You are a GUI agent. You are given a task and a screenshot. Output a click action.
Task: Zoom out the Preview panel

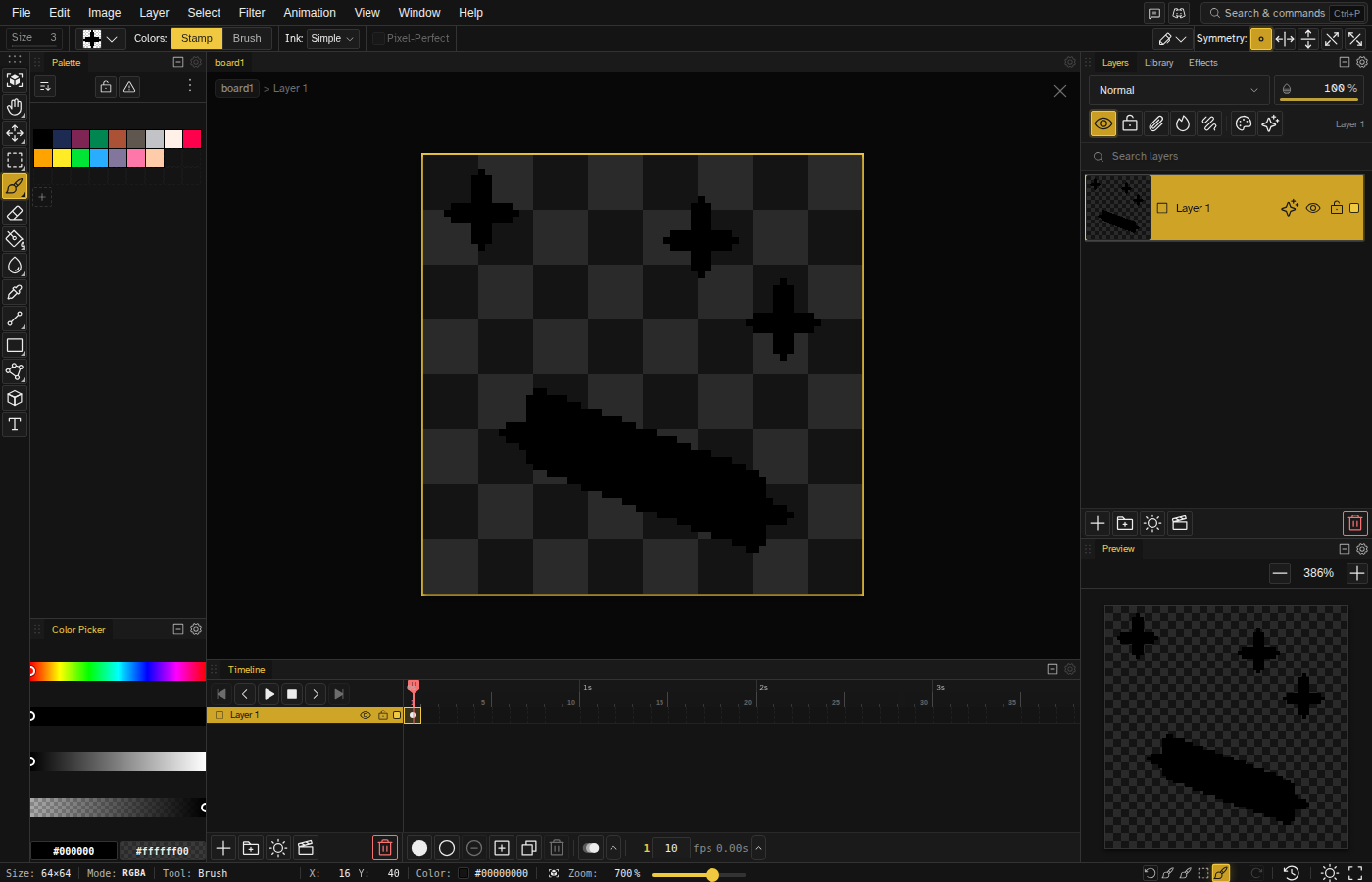(1280, 573)
